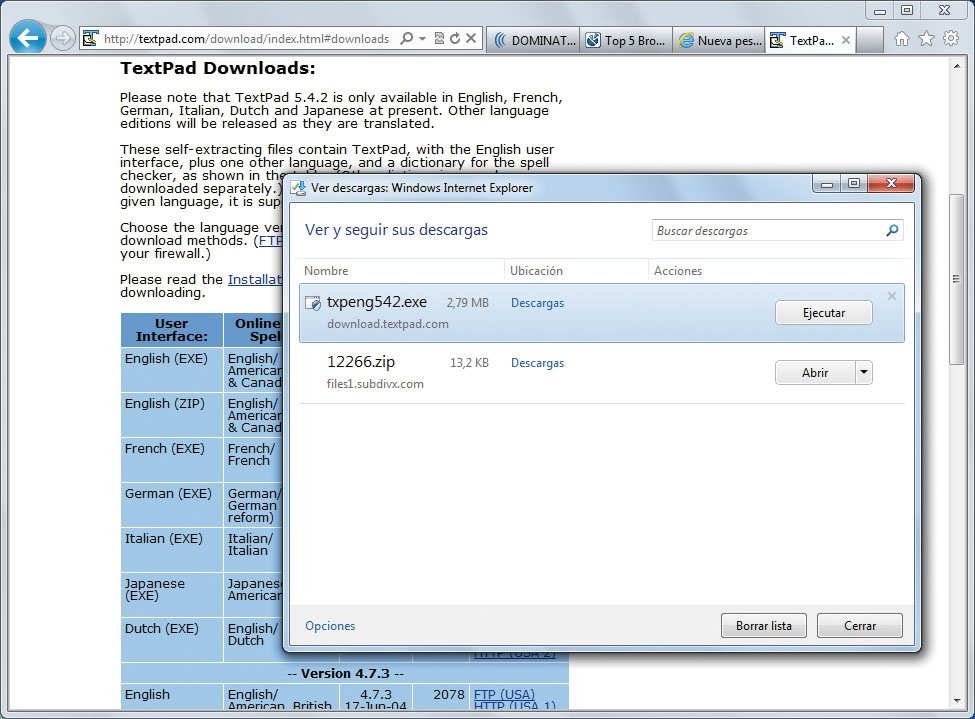Open the address bar autocomplete dropdown arrow
Screen dimensions: 975x719
click(423, 39)
